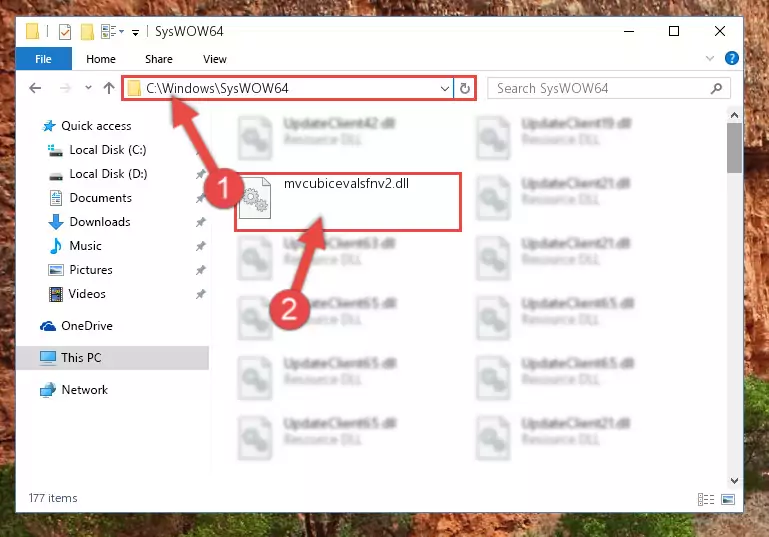The image size is (769, 537).
Task: Open Videos in the sidebar
Action: [87, 294]
